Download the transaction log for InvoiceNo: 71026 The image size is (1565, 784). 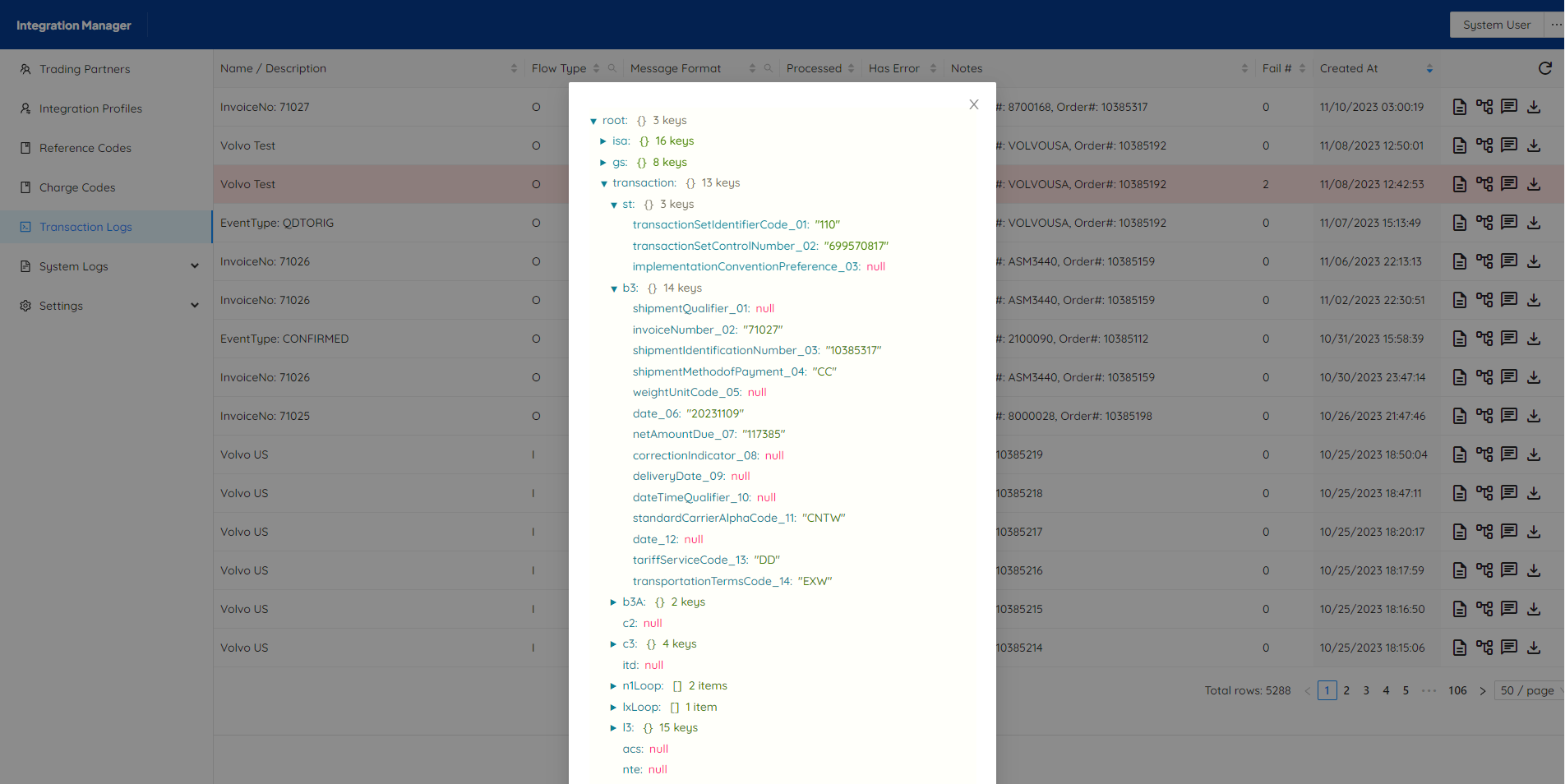click(x=1534, y=261)
